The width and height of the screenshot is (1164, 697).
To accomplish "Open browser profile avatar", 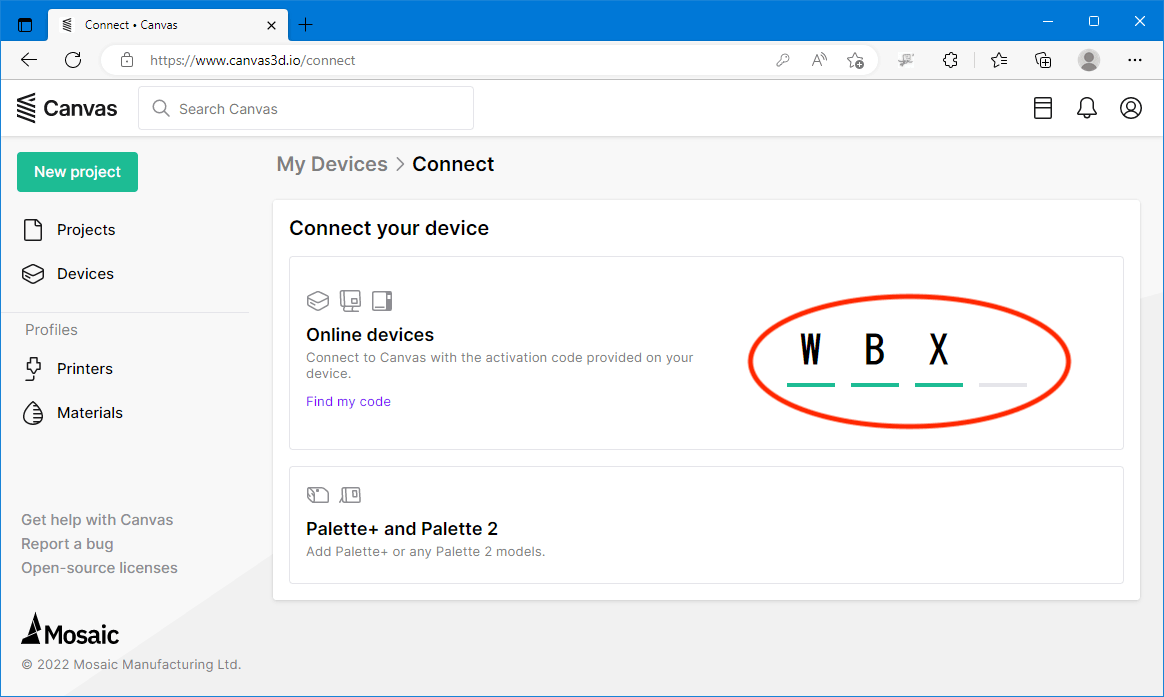I will tap(1089, 60).
